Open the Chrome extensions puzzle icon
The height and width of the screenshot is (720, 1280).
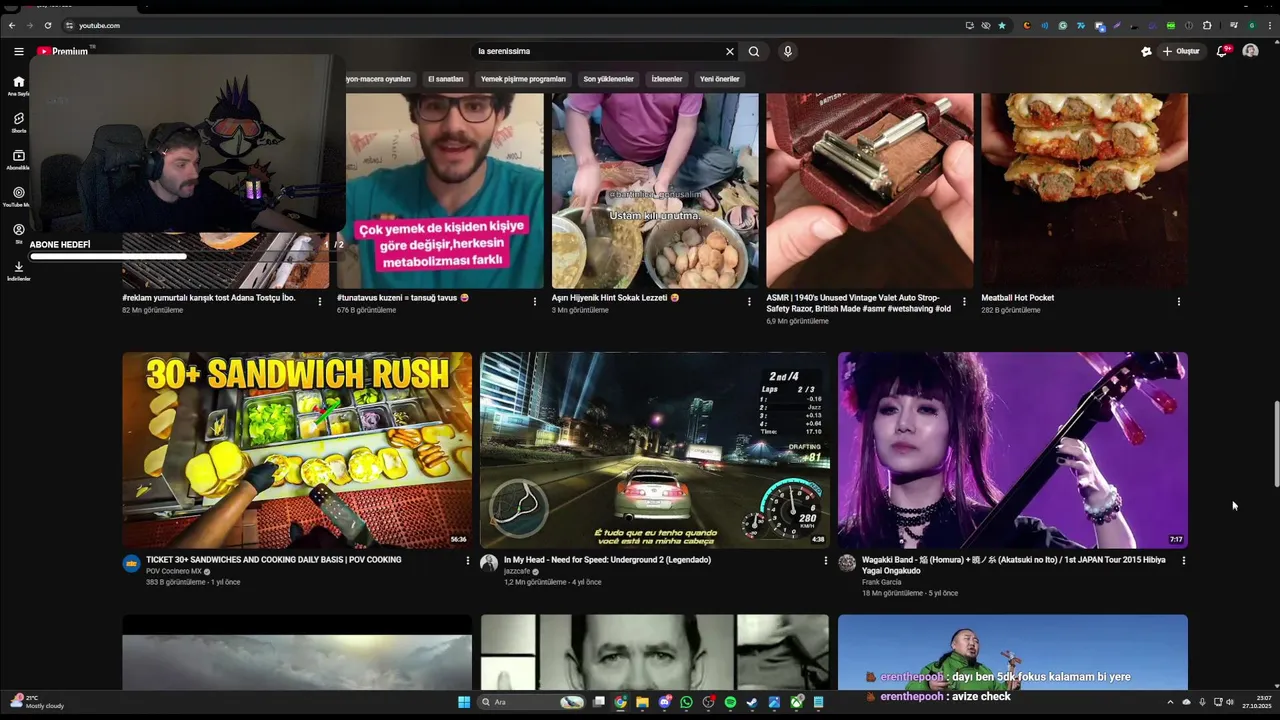tap(1207, 25)
